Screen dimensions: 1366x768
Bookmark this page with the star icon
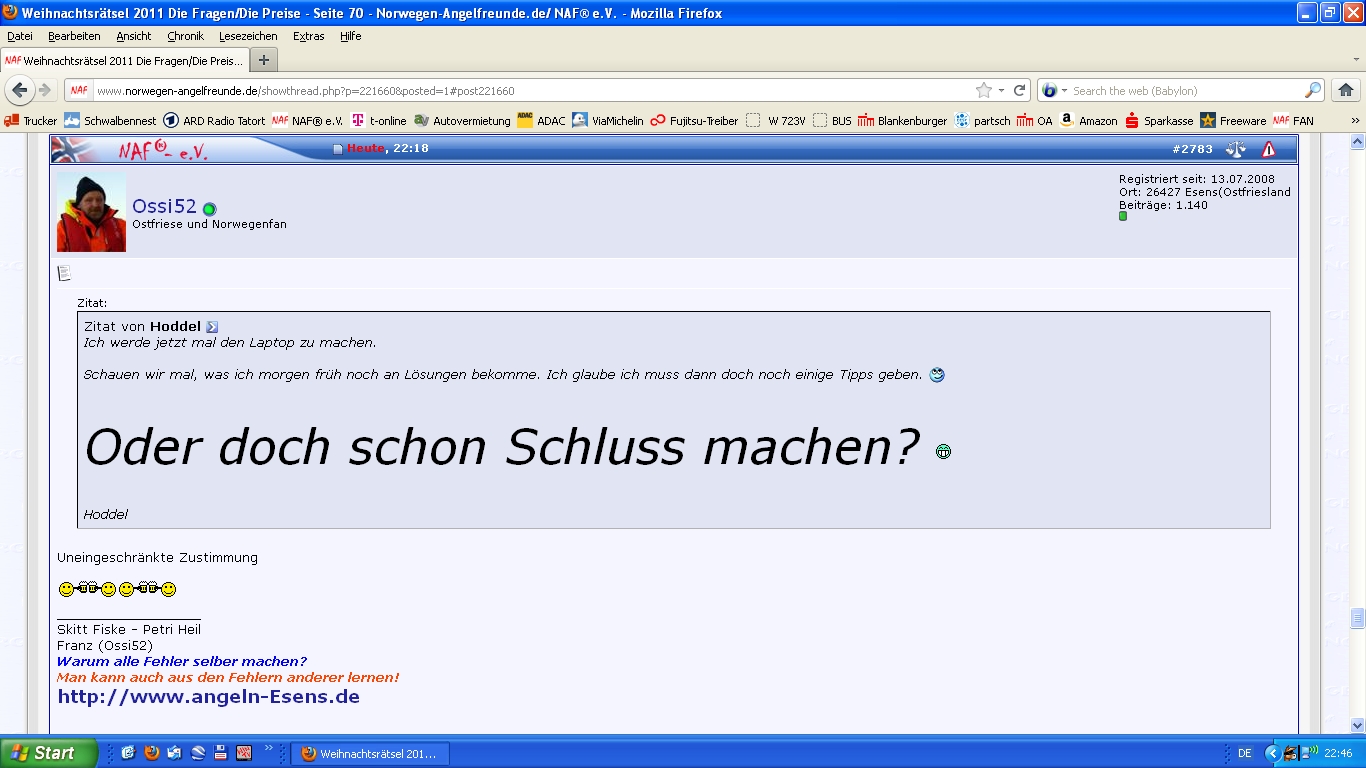(984, 90)
